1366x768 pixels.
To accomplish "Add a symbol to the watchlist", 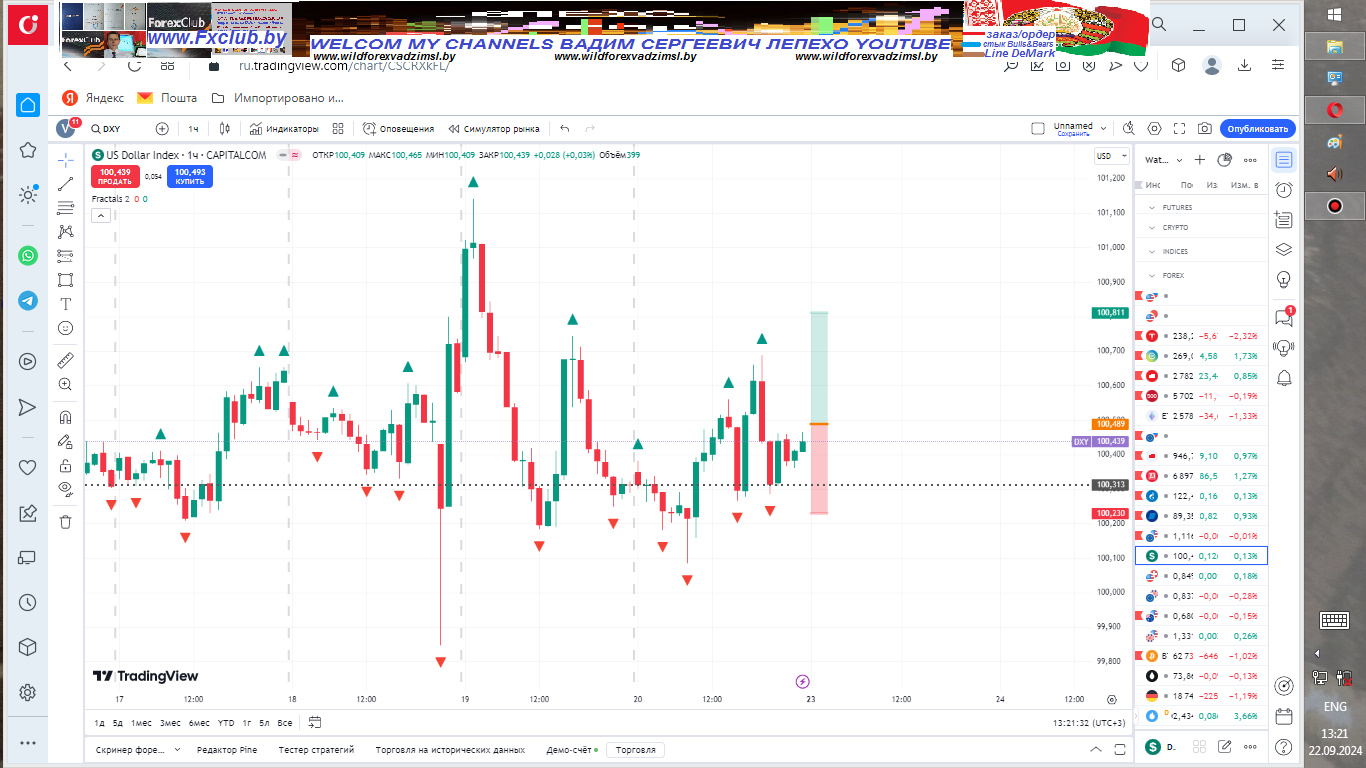I will click(x=1200, y=160).
